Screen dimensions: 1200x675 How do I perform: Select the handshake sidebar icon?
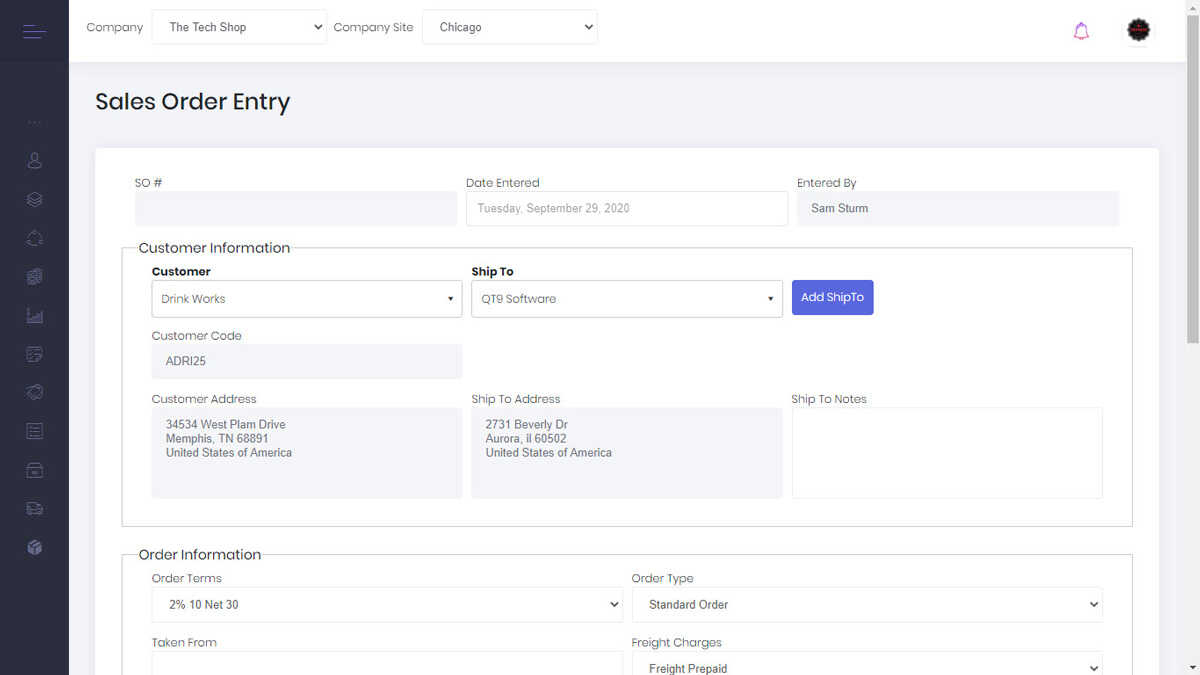[x=34, y=392]
